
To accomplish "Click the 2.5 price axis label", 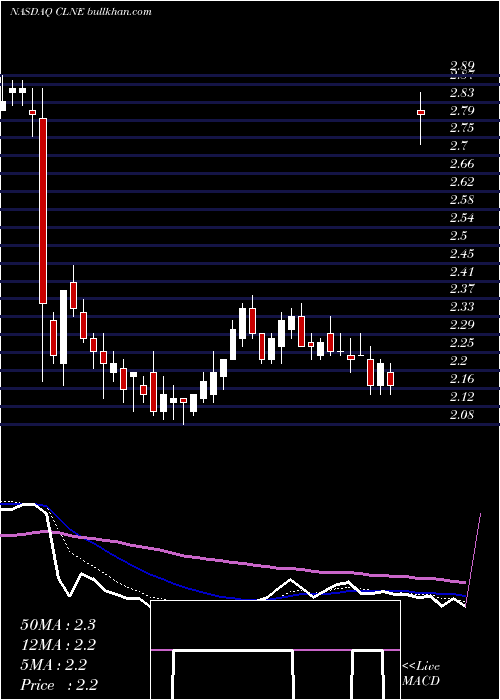I will [458, 236].
